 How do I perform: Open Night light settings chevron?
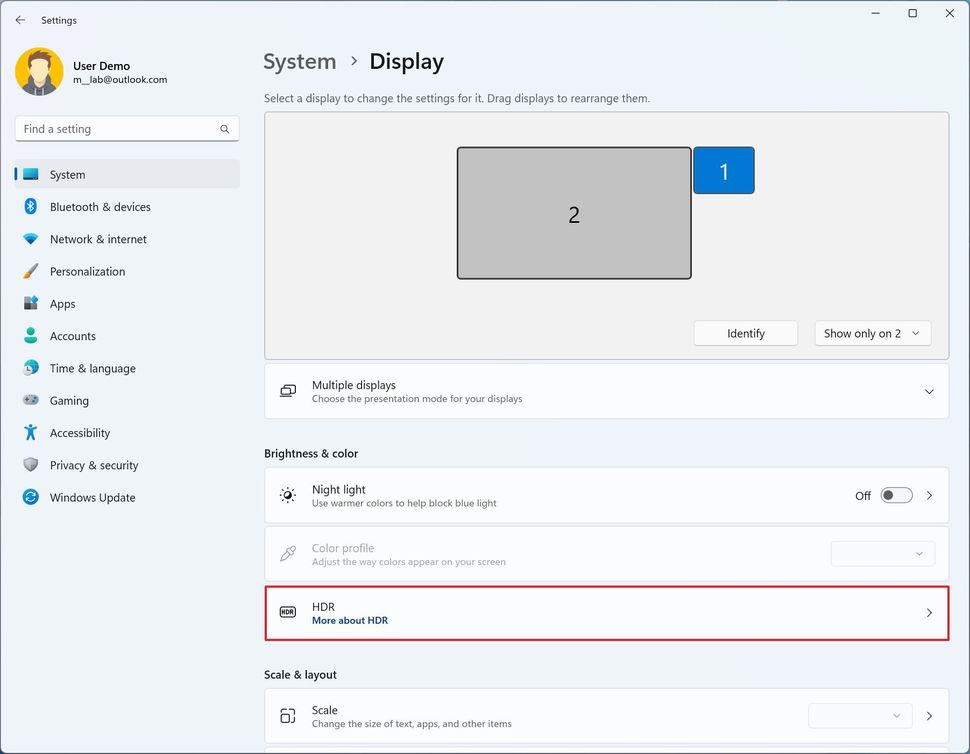click(x=929, y=495)
